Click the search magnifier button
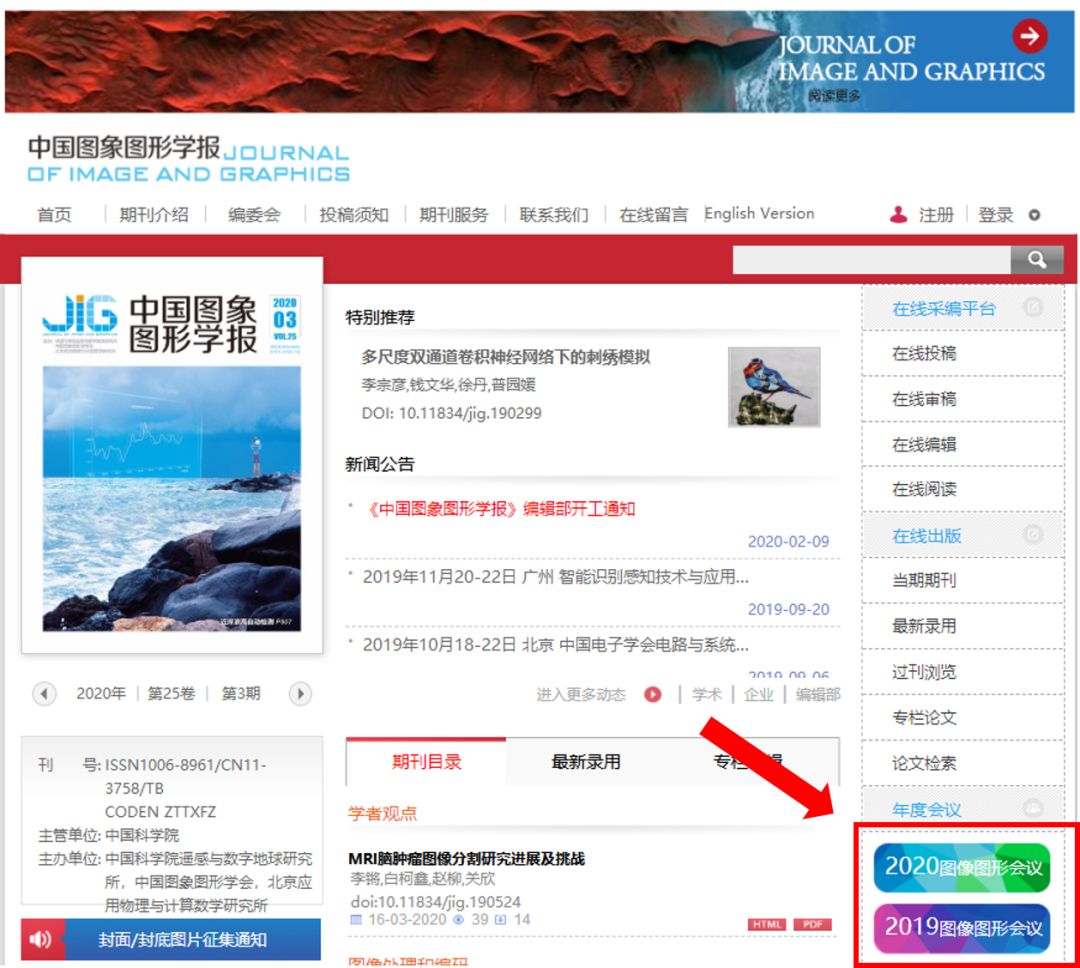The height and width of the screenshot is (968, 1080). [x=1037, y=260]
